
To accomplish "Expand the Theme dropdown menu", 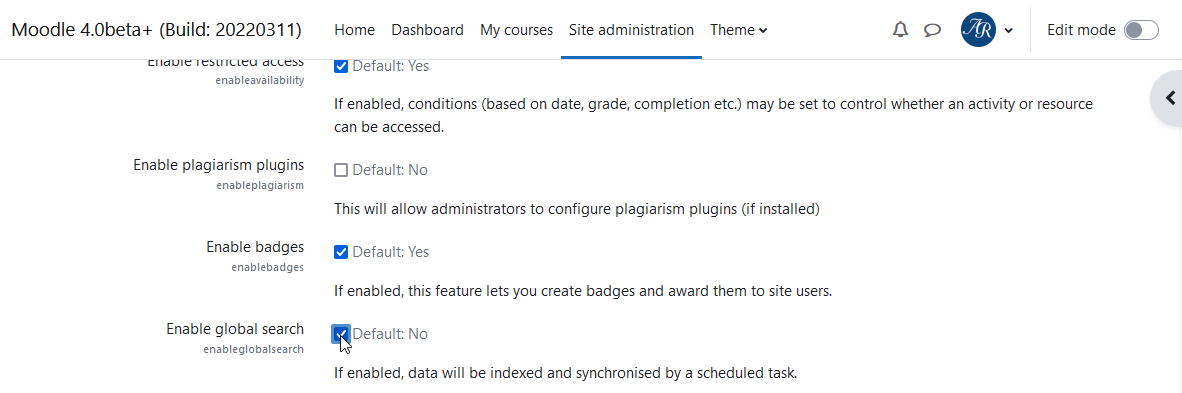I will (738, 30).
